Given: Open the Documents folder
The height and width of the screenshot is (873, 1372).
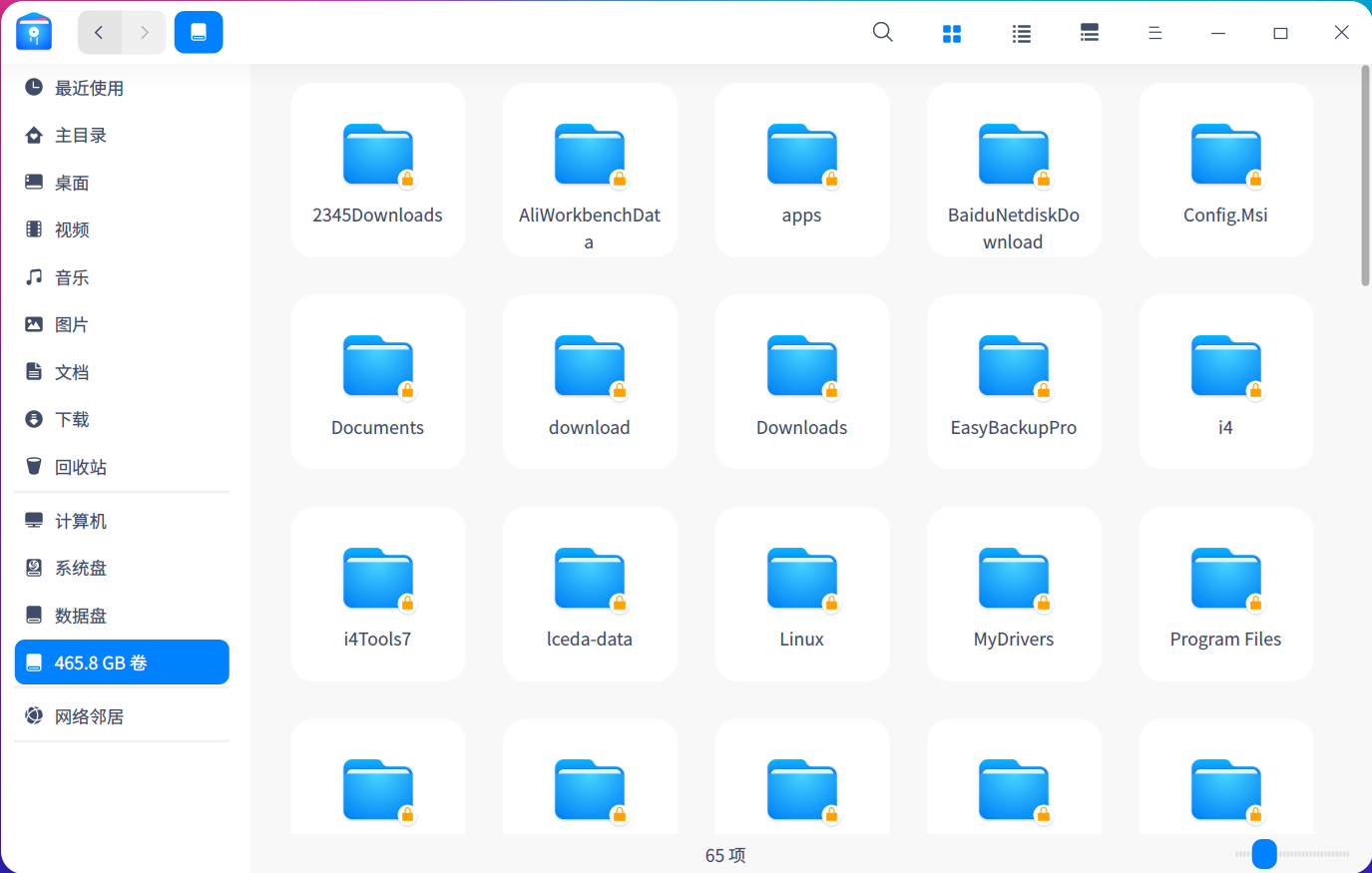Looking at the screenshot, I should click(x=377, y=381).
